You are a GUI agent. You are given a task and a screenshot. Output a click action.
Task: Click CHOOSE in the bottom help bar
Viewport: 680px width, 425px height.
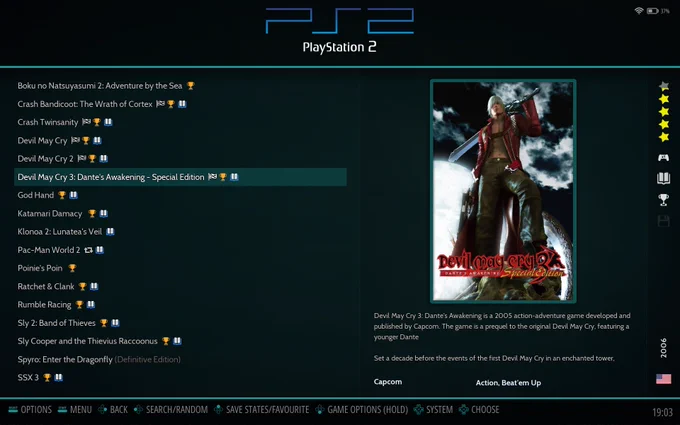point(479,409)
